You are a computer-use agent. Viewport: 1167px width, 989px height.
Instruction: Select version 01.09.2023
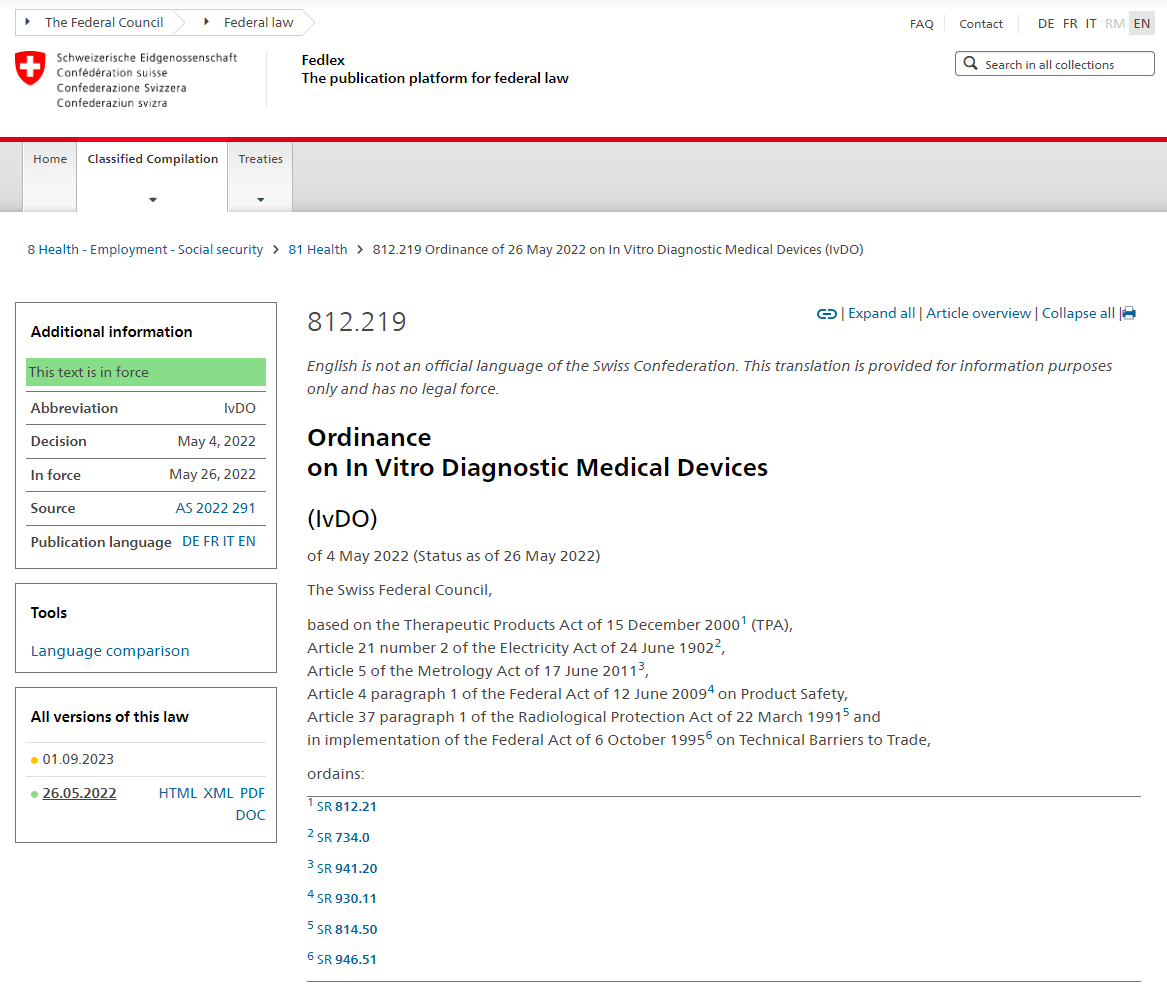[x=78, y=759]
